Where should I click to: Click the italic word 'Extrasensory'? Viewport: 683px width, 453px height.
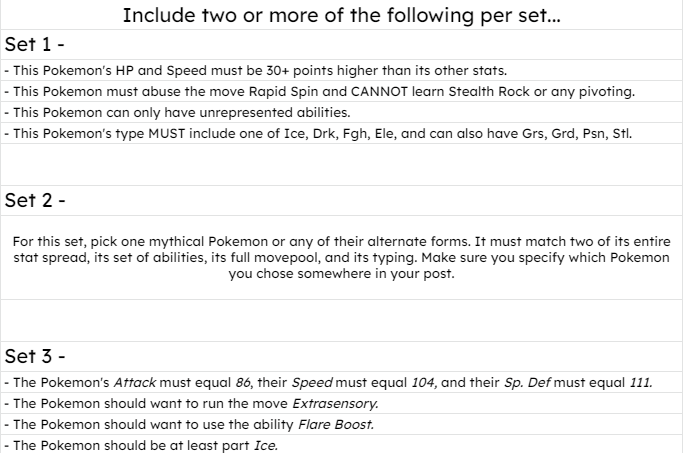[x=335, y=403]
